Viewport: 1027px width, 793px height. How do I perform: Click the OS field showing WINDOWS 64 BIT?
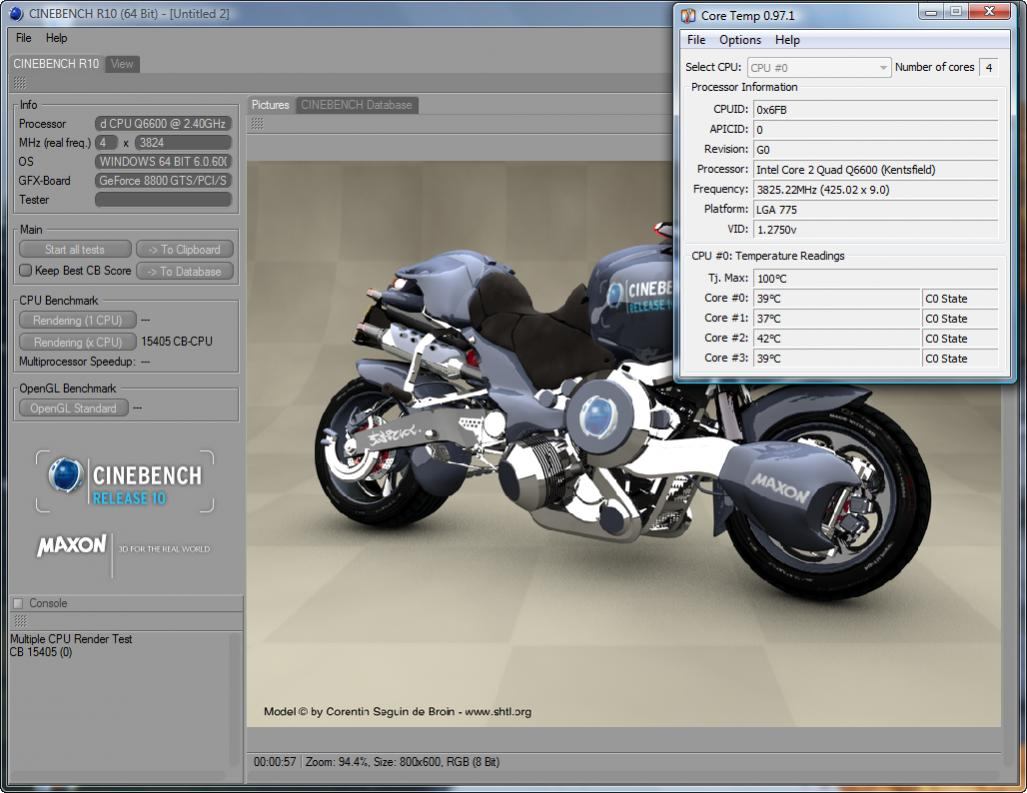pos(163,162)
